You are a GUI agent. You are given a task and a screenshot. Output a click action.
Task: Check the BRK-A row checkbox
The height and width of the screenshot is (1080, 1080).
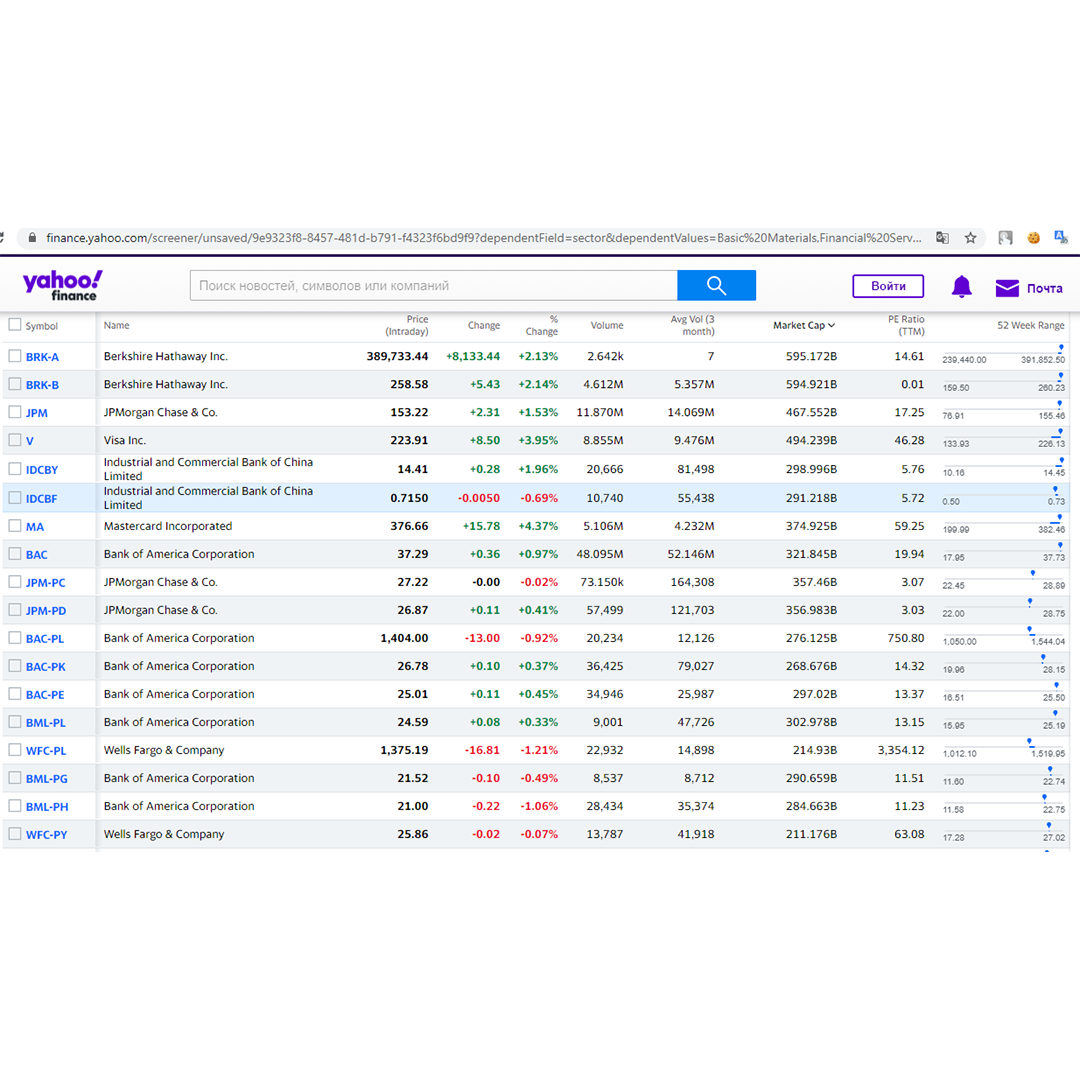pyautogui.click(x=14, y=355)
